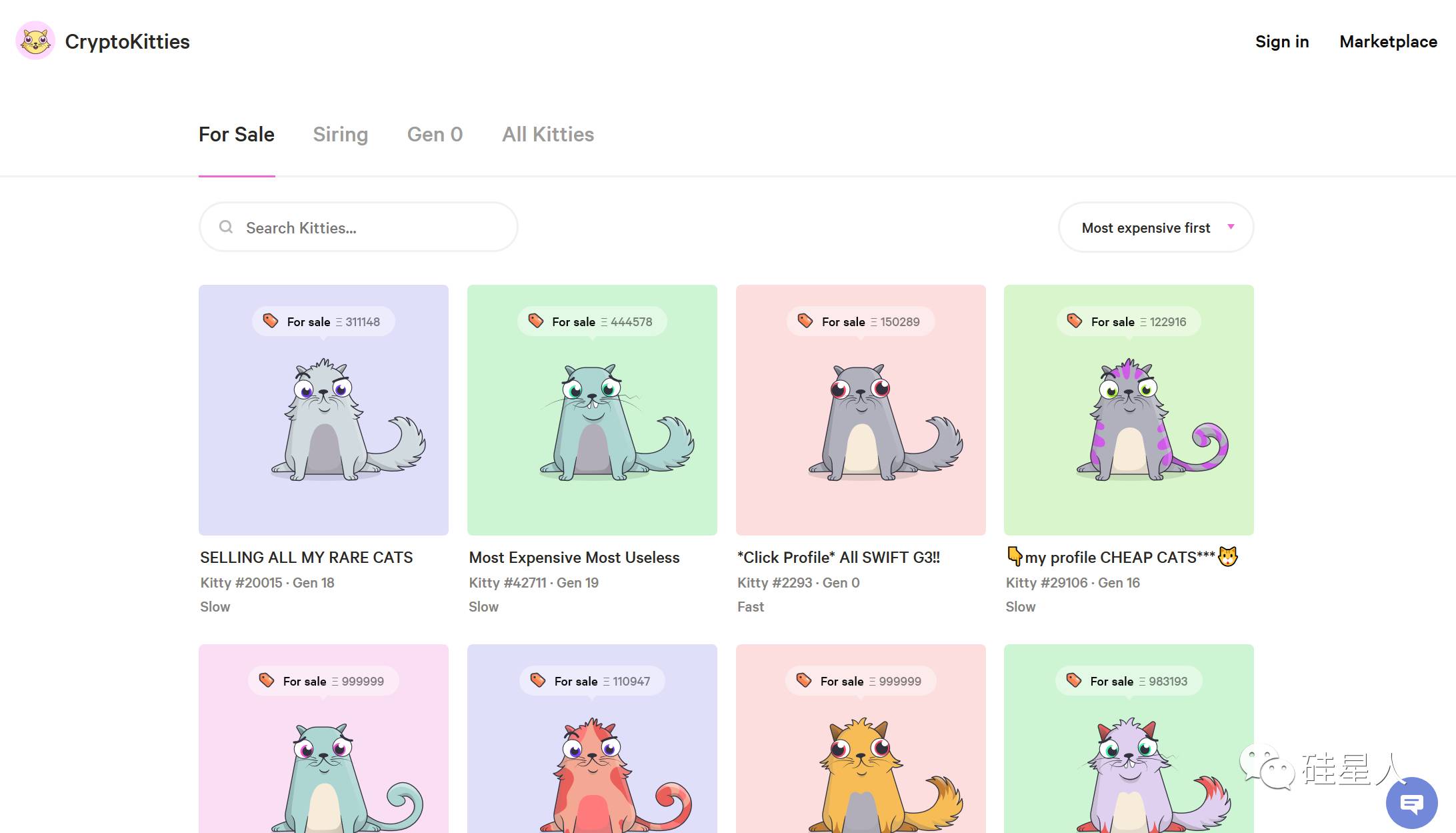
Task: Click price tag icon on 110947 listing
Action: click(x=538, y=681)
